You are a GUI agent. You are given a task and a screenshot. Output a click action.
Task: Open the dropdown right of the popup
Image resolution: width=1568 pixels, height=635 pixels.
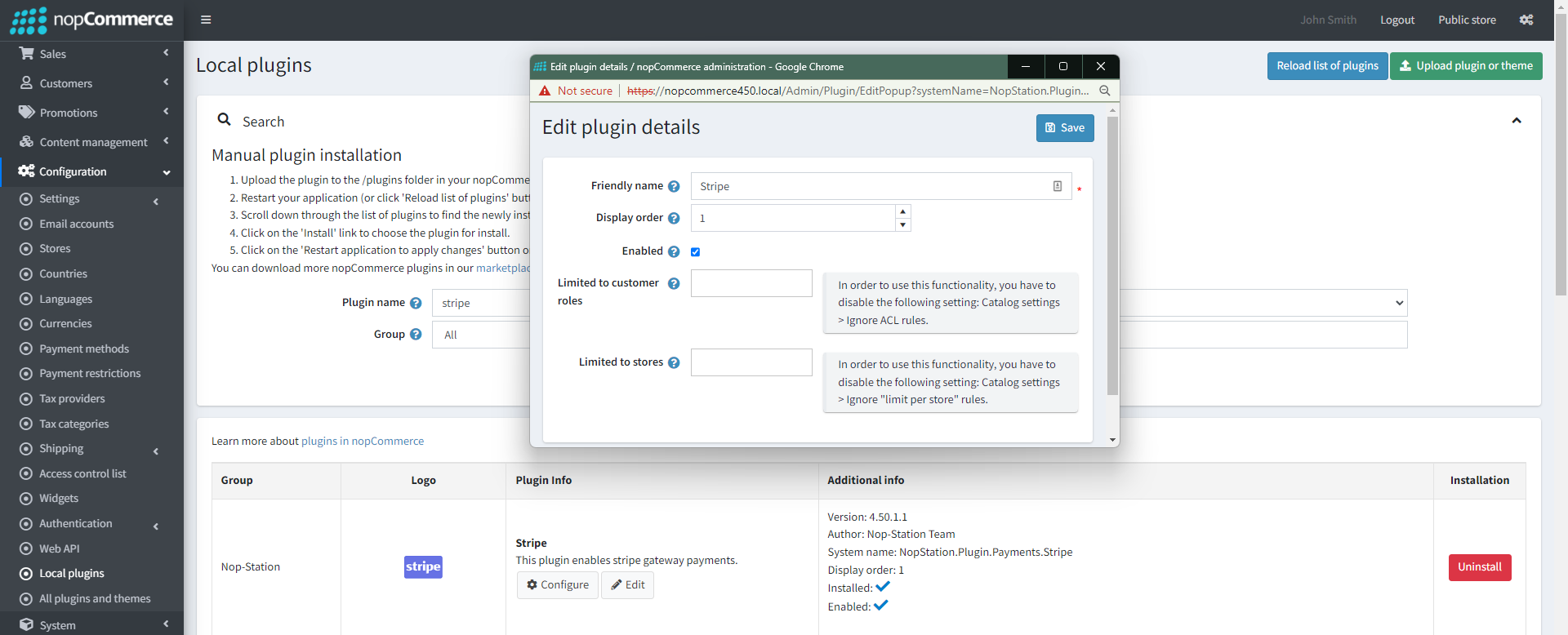1263,303
